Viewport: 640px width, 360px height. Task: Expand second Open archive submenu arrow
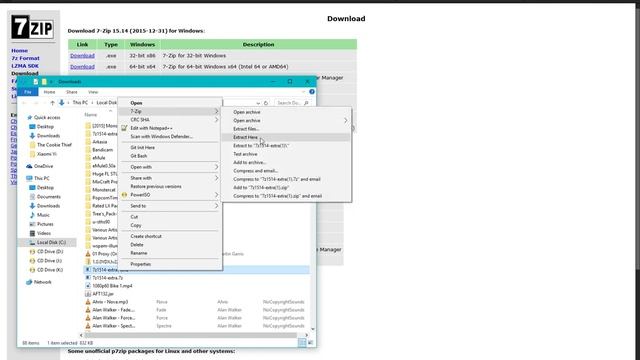click(x=346, y=120)
